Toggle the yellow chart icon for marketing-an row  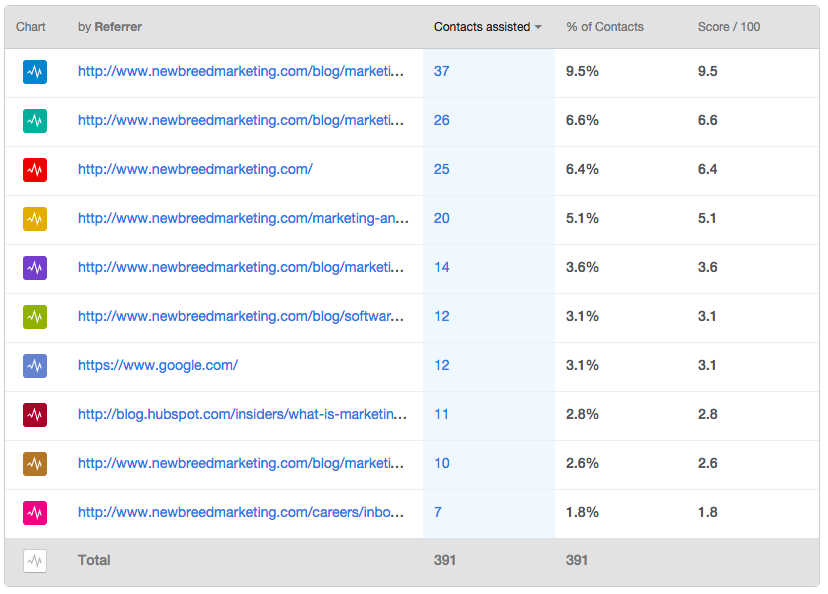35,219
